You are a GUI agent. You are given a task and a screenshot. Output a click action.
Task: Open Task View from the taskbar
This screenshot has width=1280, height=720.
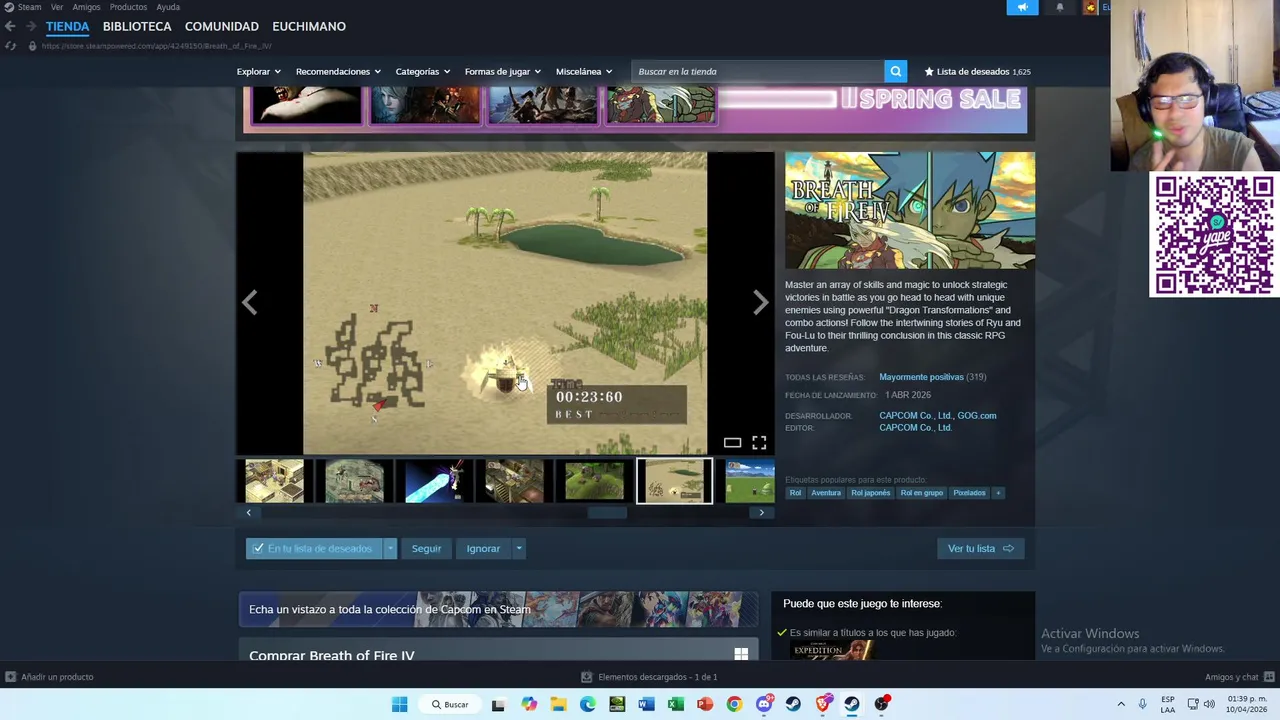[x=498, y=704]
